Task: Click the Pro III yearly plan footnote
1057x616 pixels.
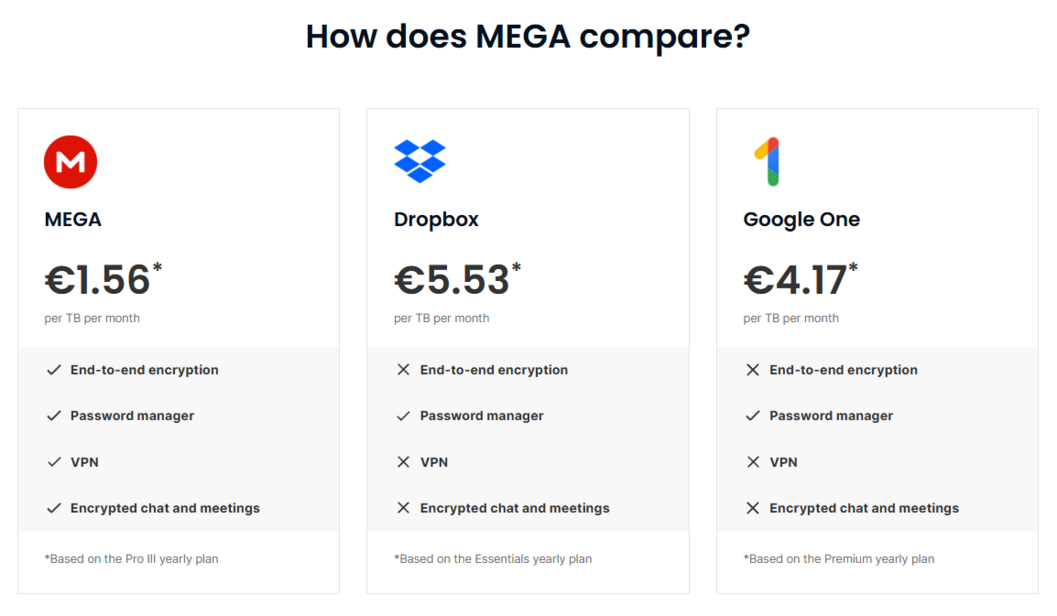Action: point(131,559)
